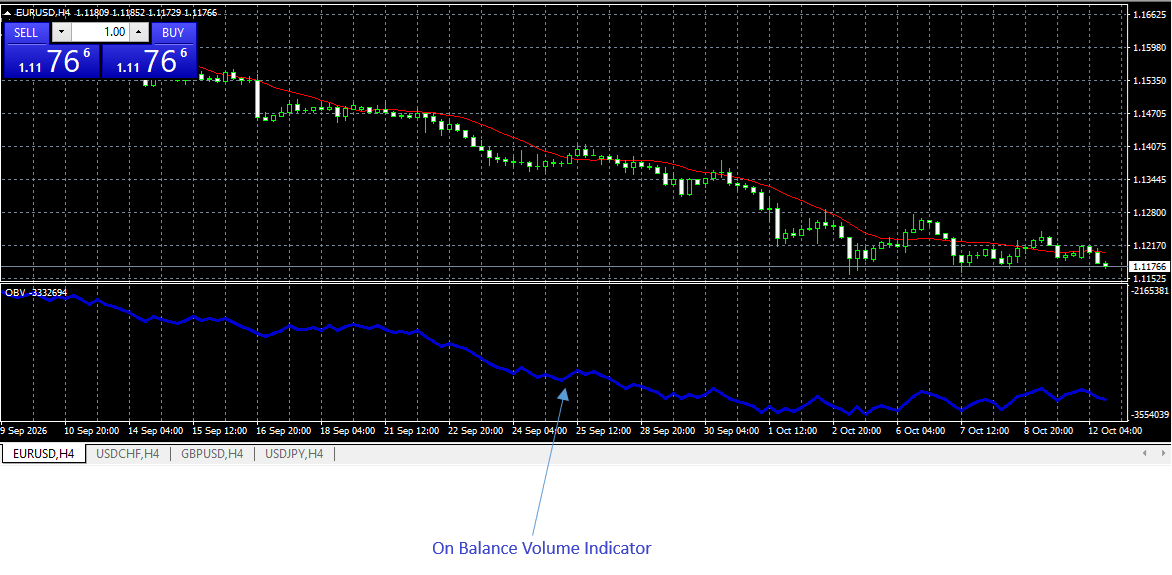
Task: Click the sell price tile below SELL
Action: pyautogui.click(x=52, y=61)
